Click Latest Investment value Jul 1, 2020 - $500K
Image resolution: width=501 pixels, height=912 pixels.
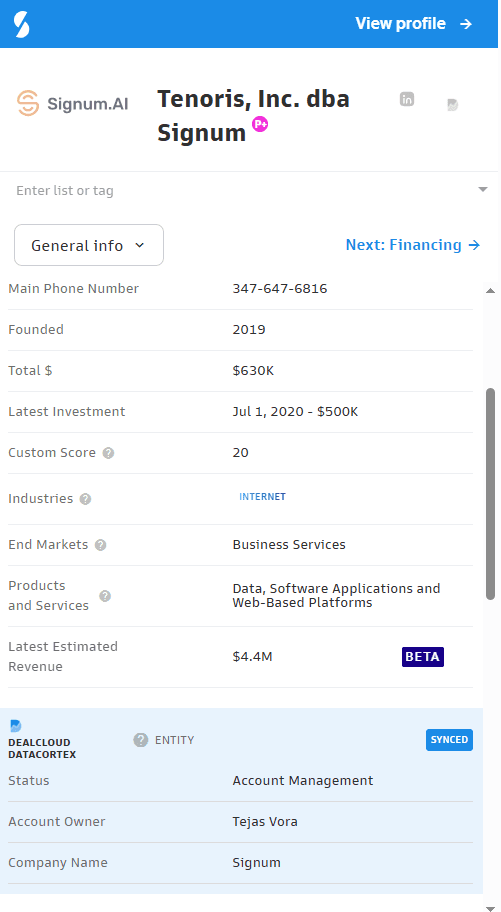click(x=296, y=412)
